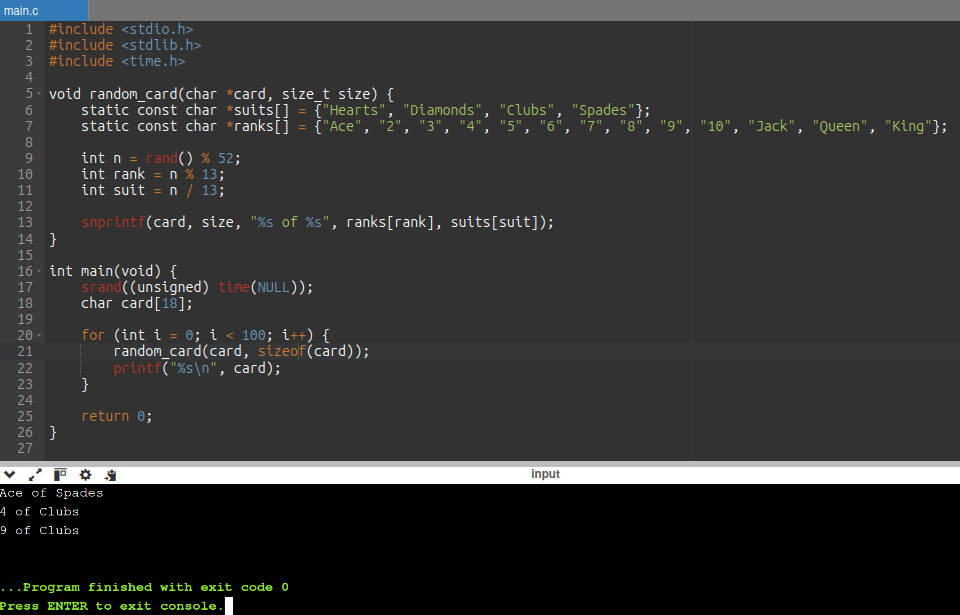Place cursor on empty line 27
Screen dimensions: 960x615
click(x=300, y=448)
